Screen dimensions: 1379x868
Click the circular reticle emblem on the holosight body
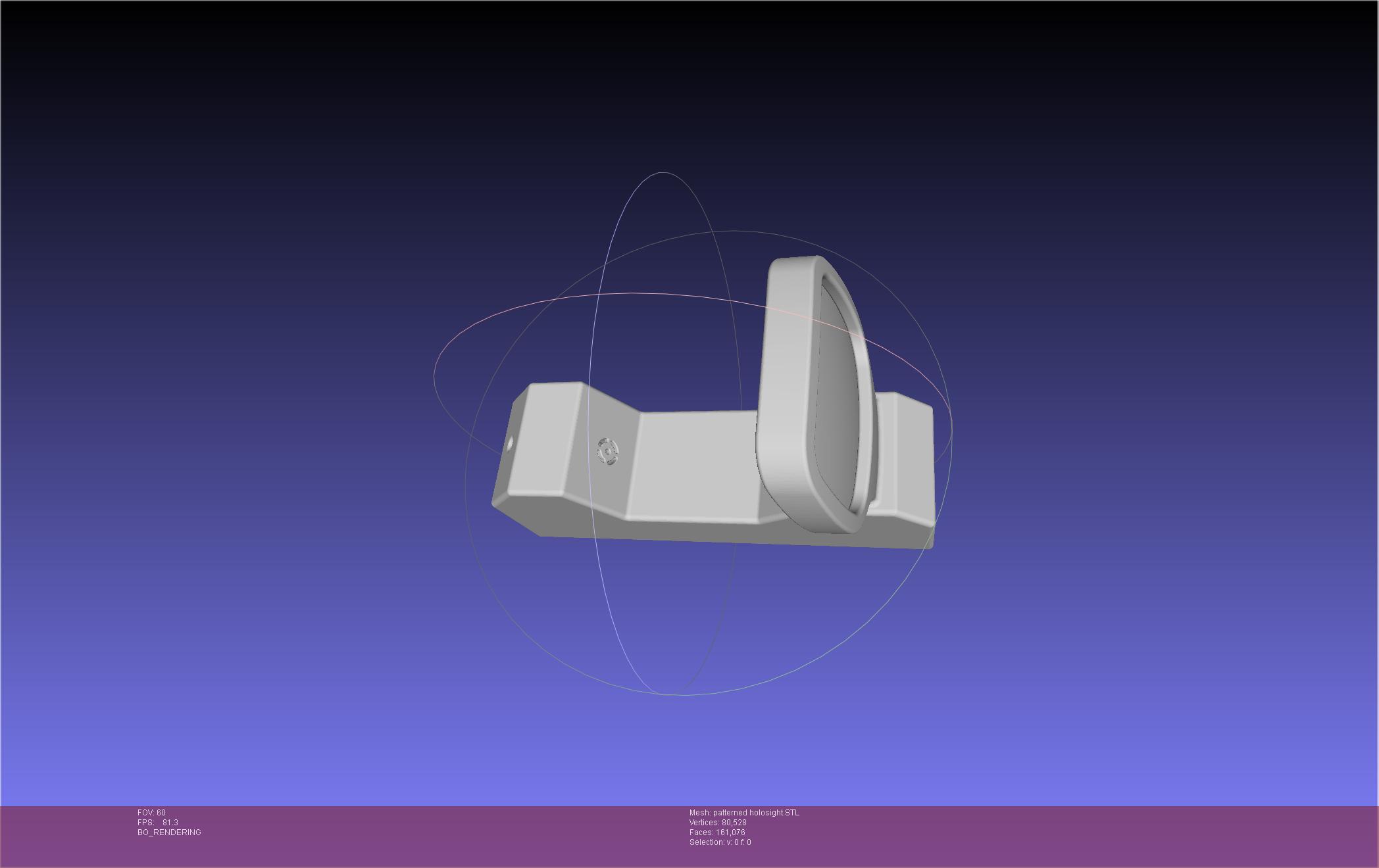[x=607, y=452]
